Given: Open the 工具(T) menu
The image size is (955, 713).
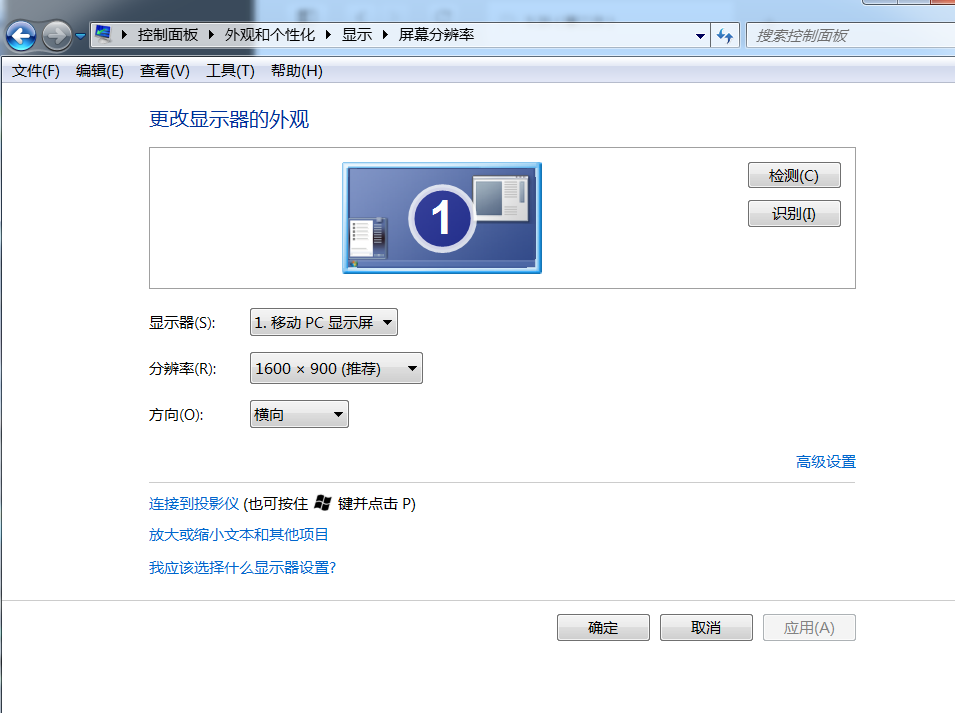Looking at the screenshot, I should tap(229, 71).
